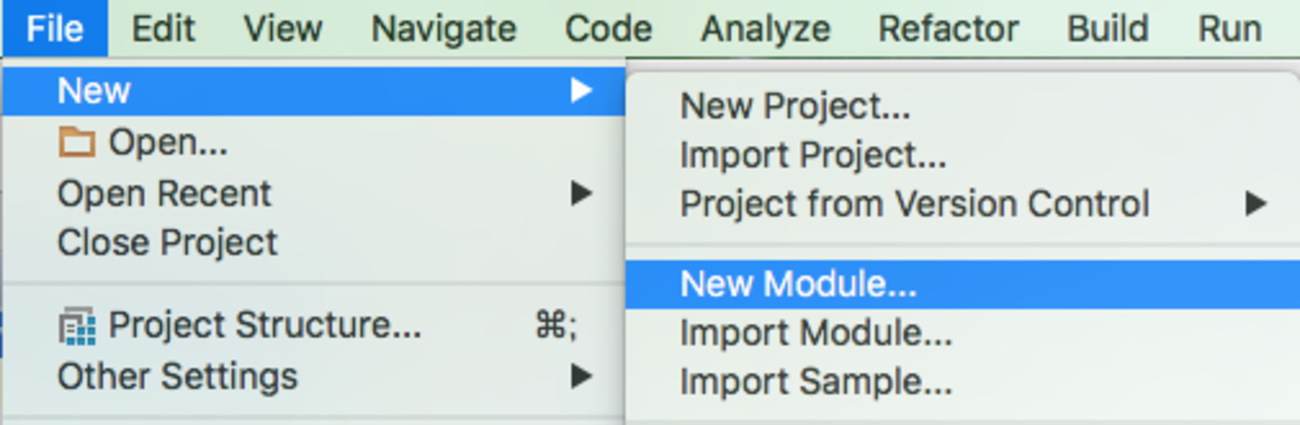Click the Project Structure icon
Screen dimensions: 1300x425
point(77,327)
